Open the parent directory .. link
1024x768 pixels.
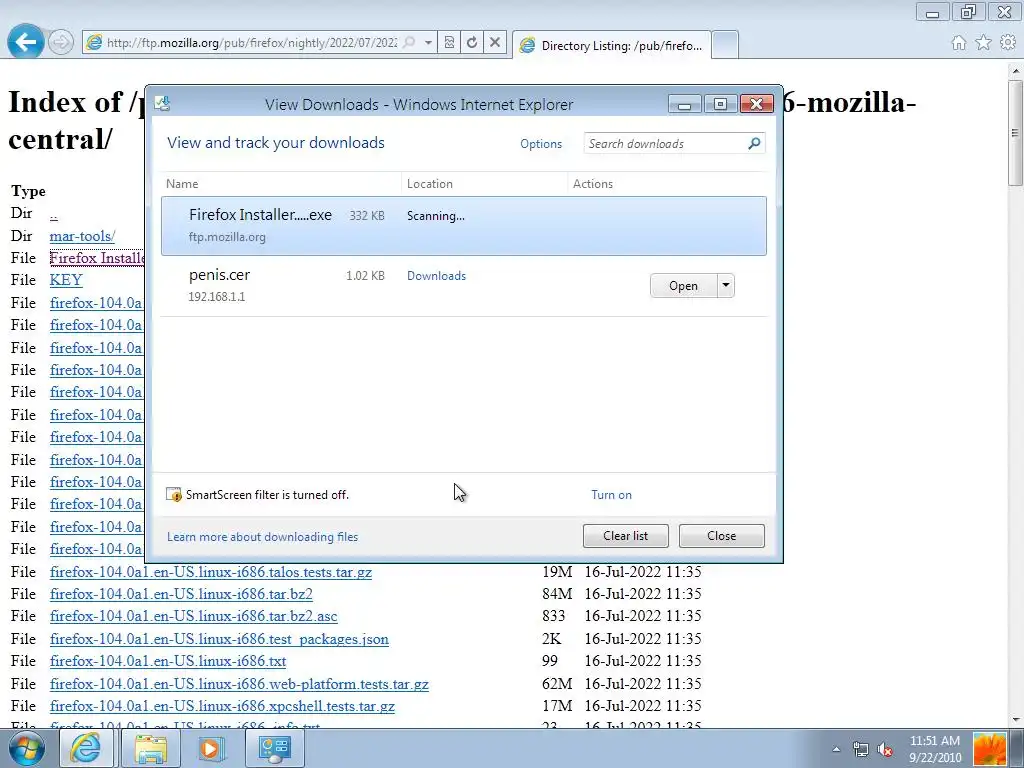click(54, 214)
